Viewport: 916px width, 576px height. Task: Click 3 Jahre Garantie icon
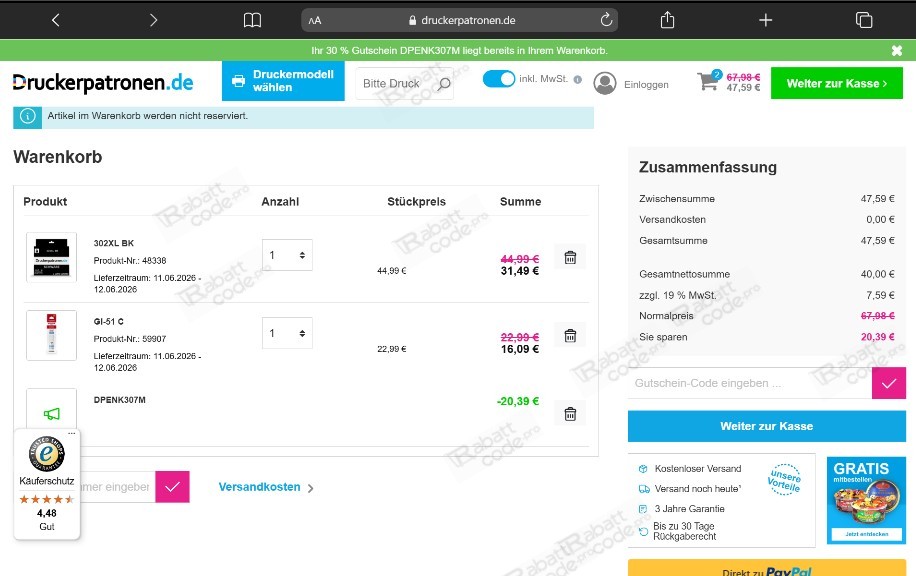643,509
